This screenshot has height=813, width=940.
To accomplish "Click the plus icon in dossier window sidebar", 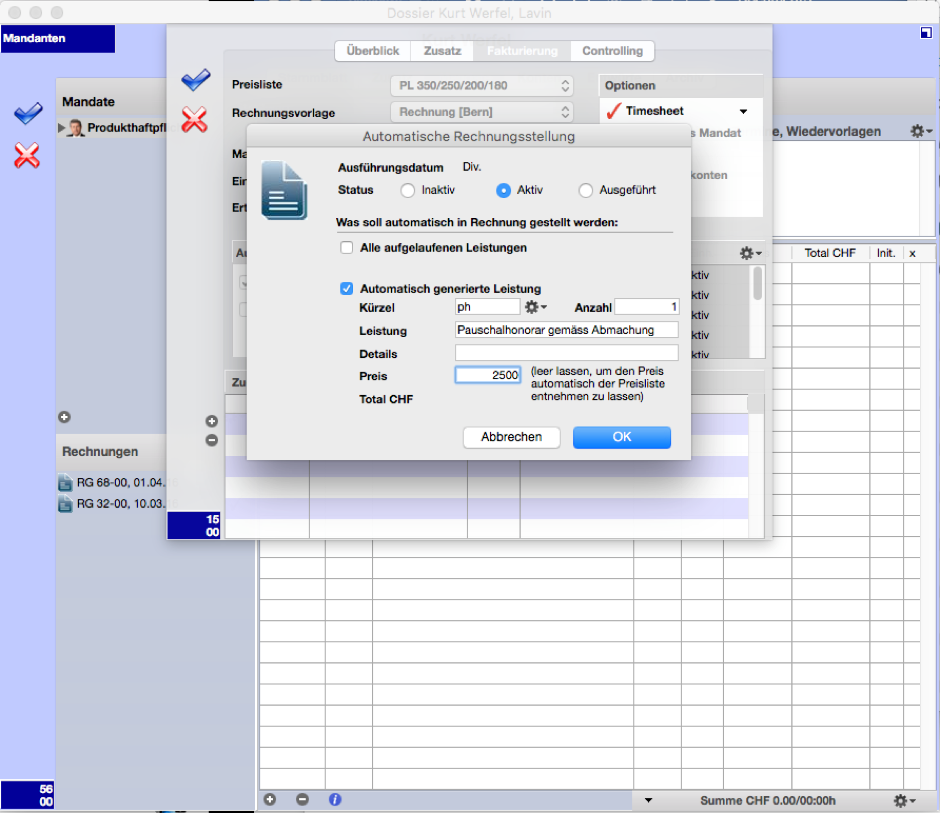I will pyautogui.click(x=212, y=421).
